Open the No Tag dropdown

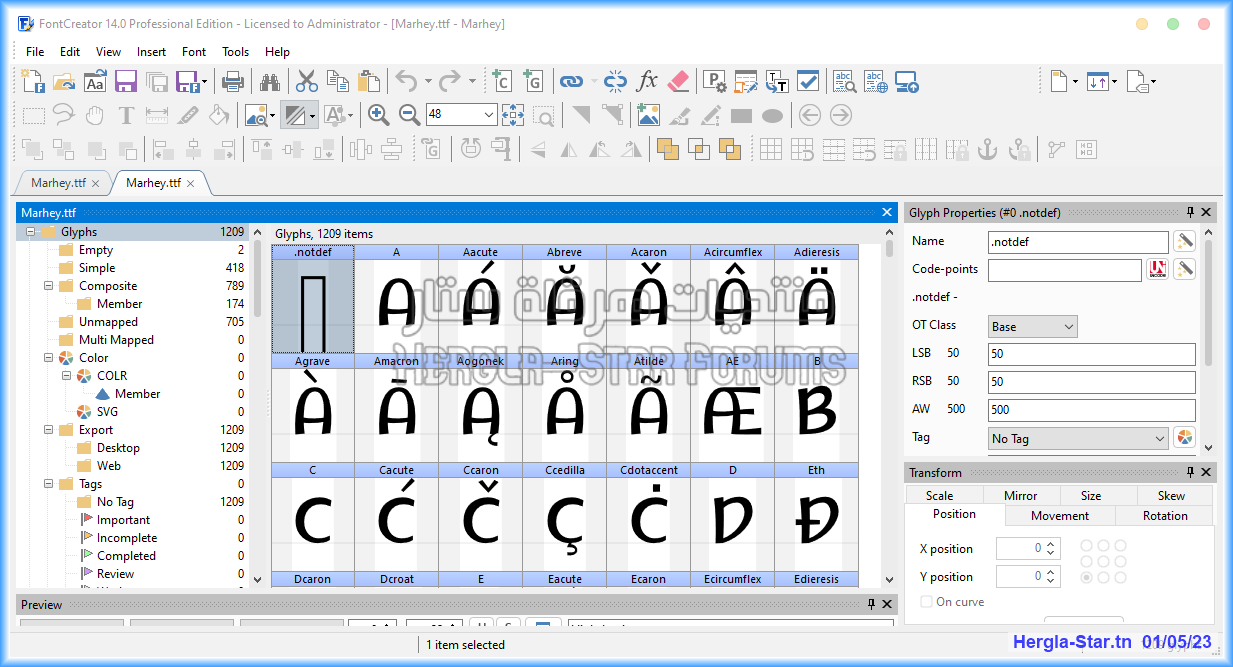(1078, 438)
